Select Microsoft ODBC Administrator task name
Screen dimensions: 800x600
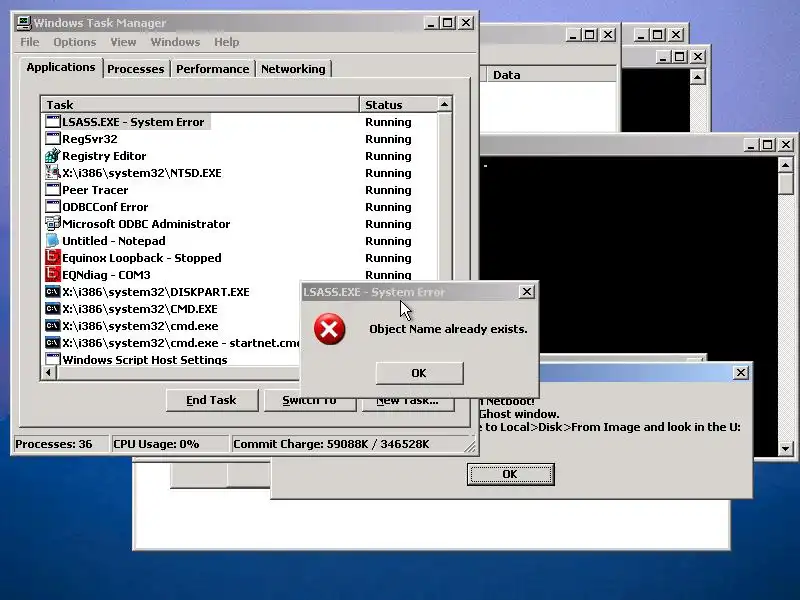[146, 224]
